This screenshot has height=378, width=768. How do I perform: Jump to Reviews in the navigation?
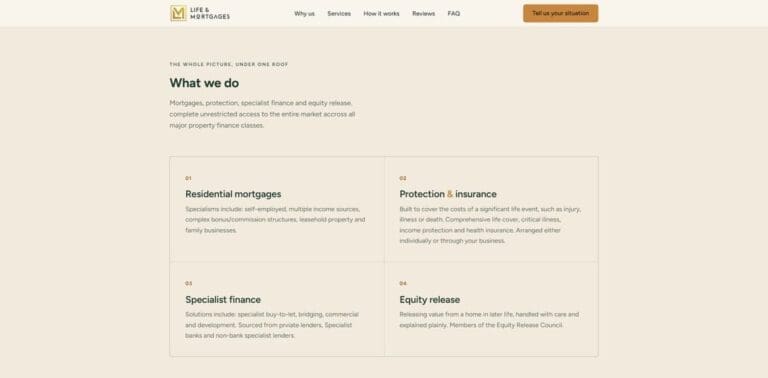pyautogui.click(x=423, y=14)
